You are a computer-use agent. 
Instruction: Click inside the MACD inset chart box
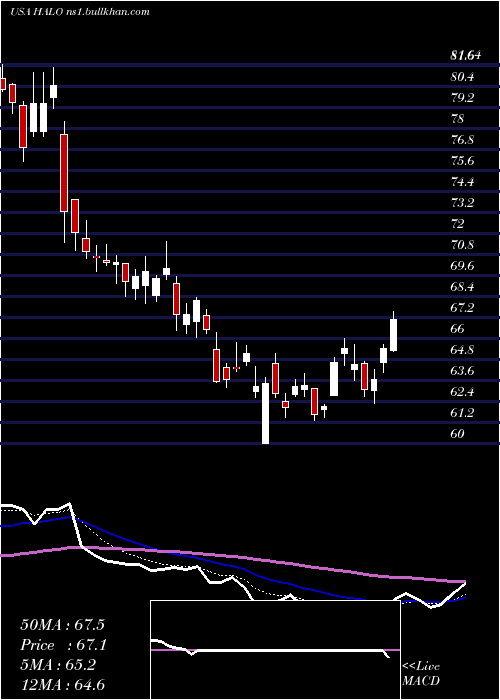coord(275,650)
